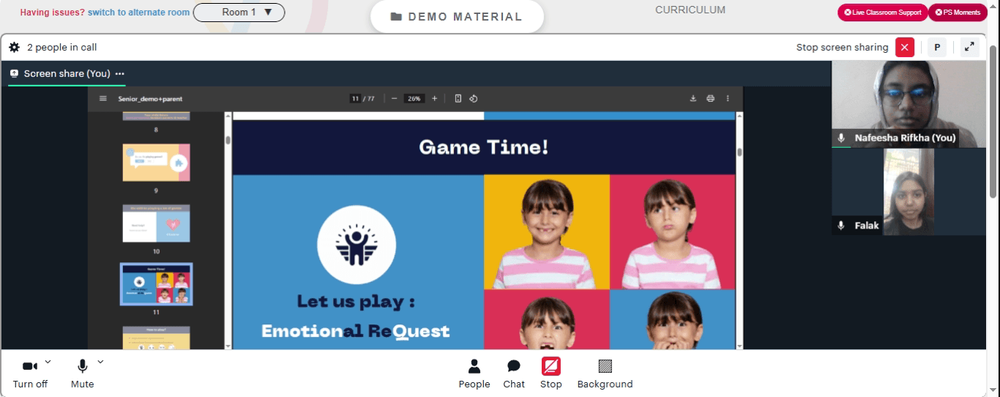Print the PDF document
The width and height of the screenshot is (1000, 397).
[710, 98]
